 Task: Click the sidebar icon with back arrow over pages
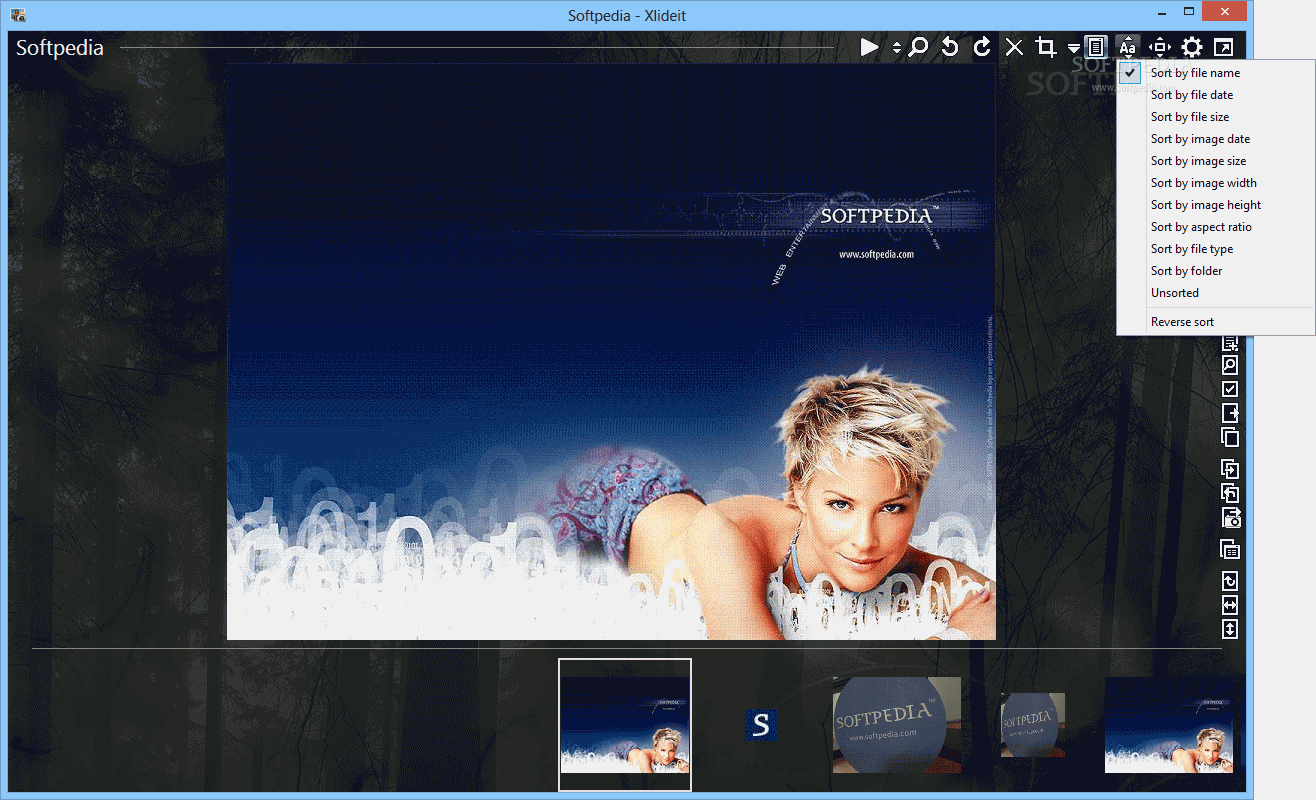tap(1230, 493)
